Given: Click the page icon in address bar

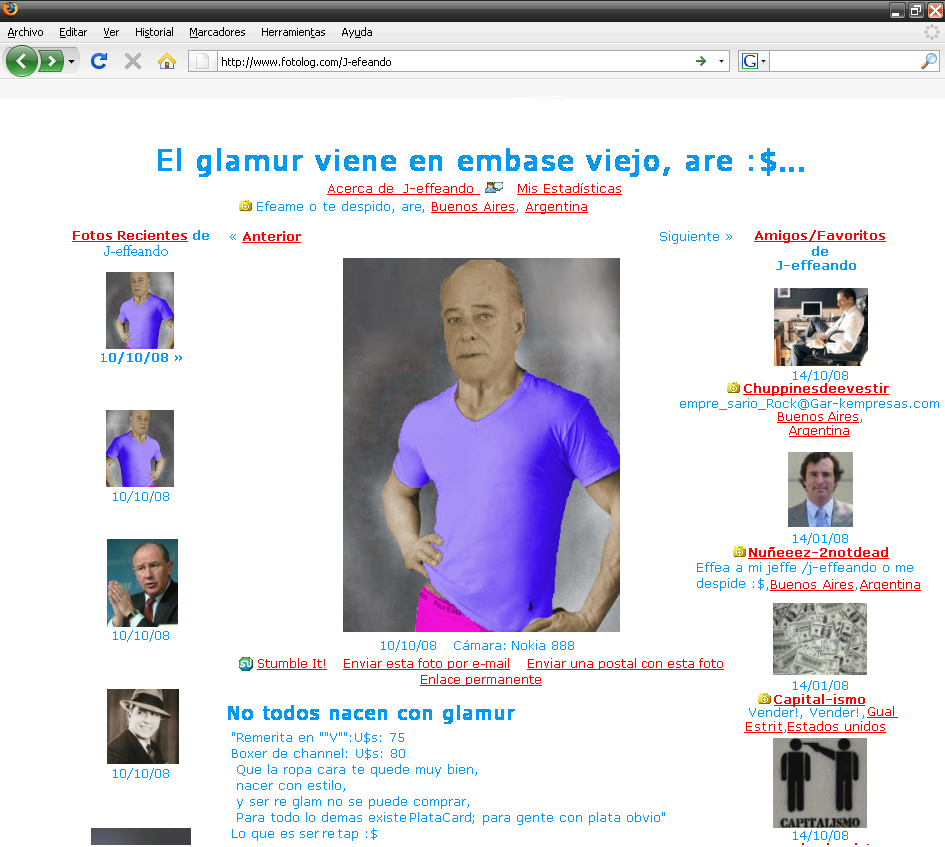Looking at the screenshot, I should [202, 61].
